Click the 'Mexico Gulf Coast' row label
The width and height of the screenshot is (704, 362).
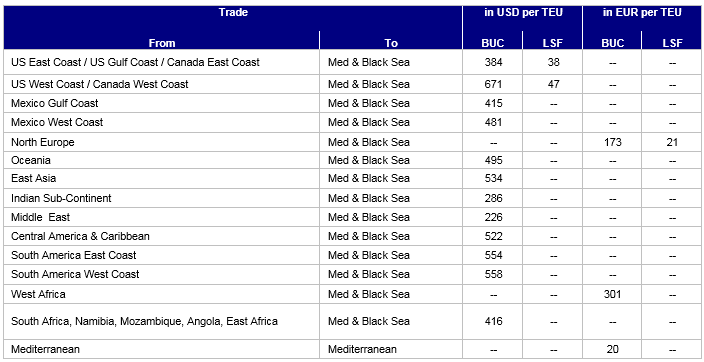(x=54, y=103)
